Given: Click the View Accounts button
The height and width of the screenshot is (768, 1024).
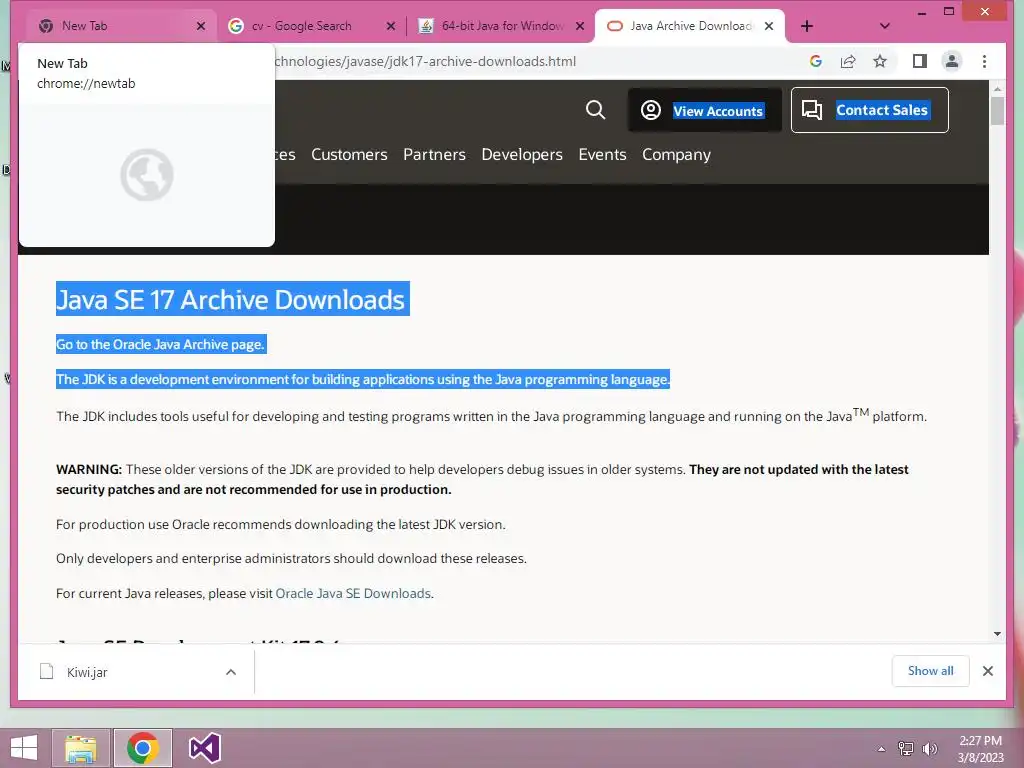Looking at the screenshot, I should click(x=705, y=110).
